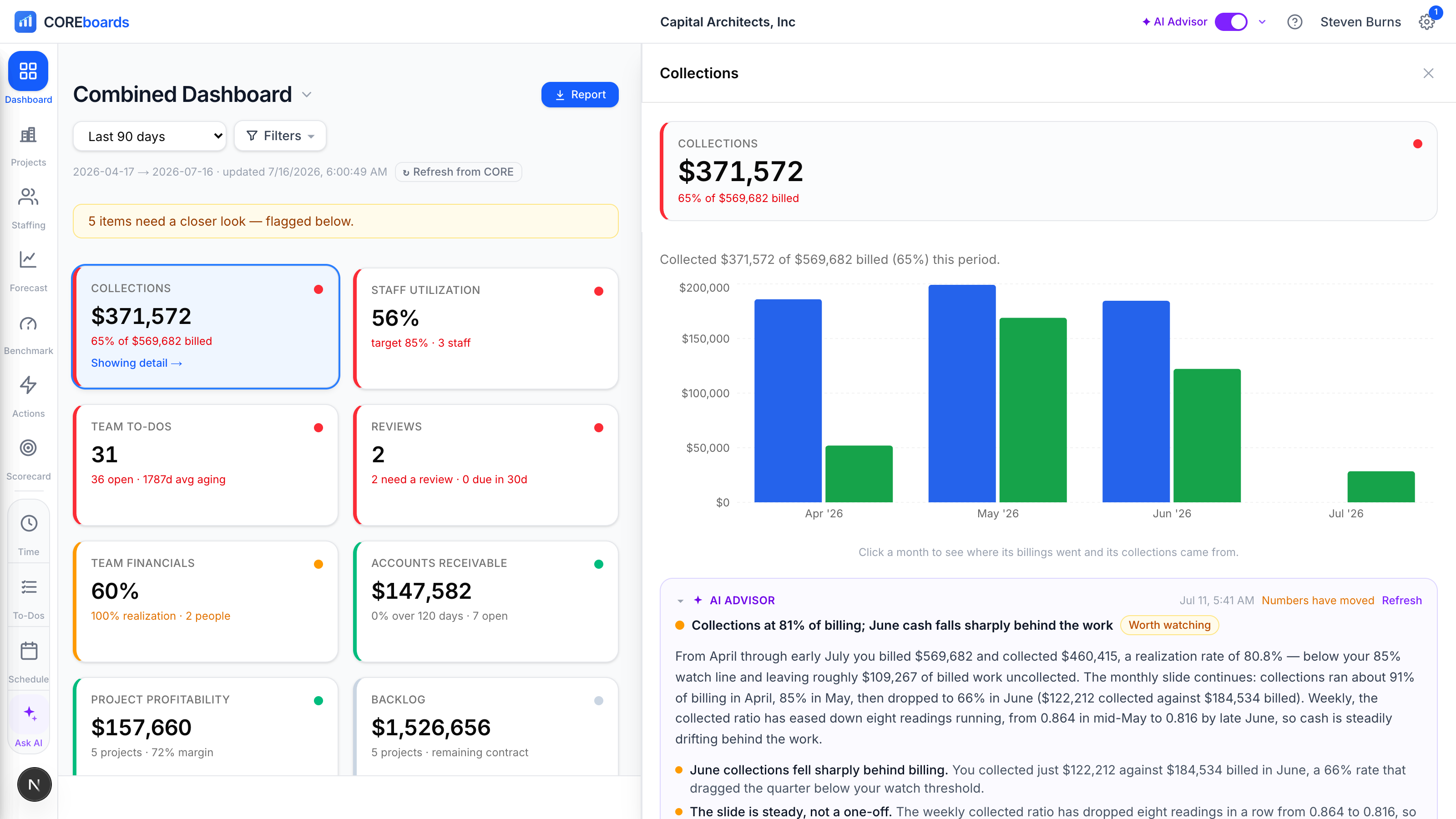Click the green status dot on Accounts Receivable

pos(599,564)
